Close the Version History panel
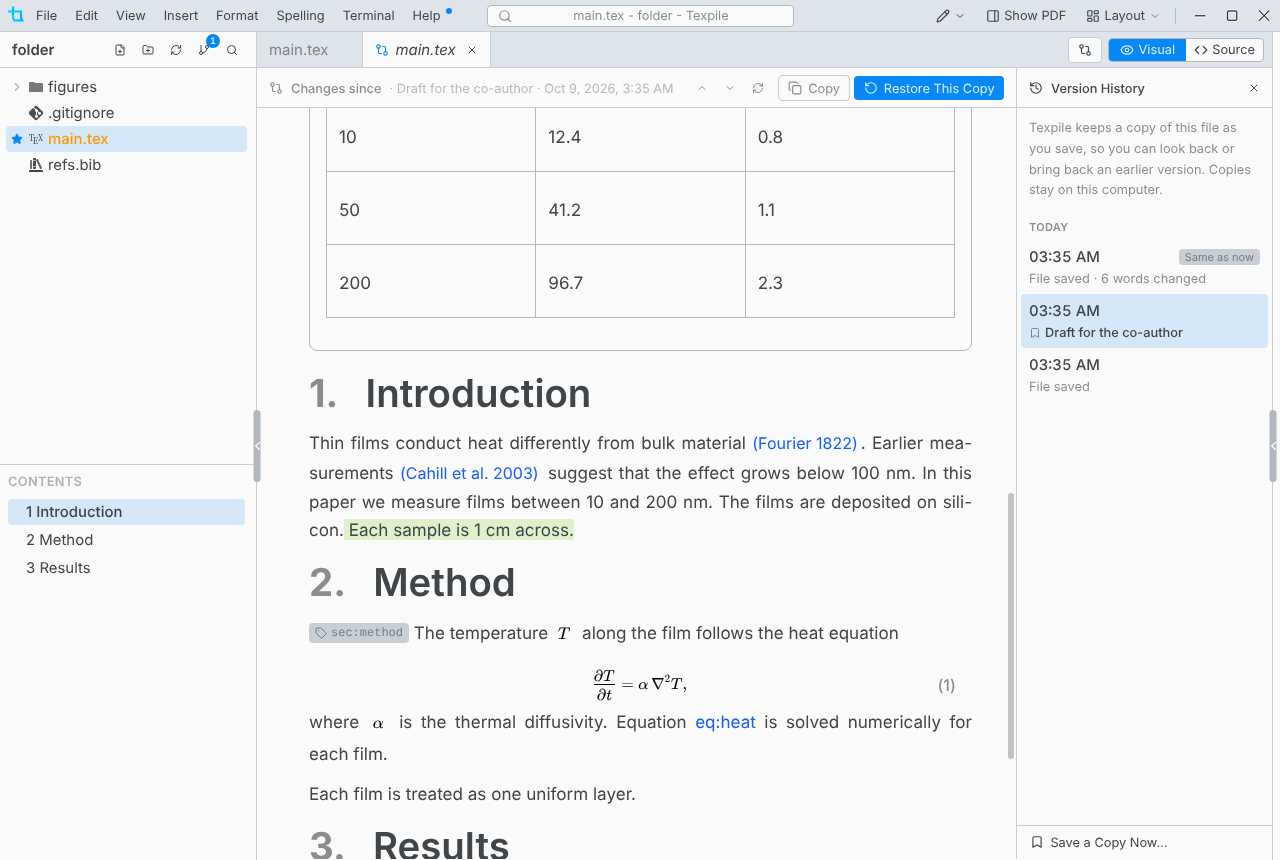Image resolution: width=1280 pixels, height=860 pixels. click(x=1254, y=88)
